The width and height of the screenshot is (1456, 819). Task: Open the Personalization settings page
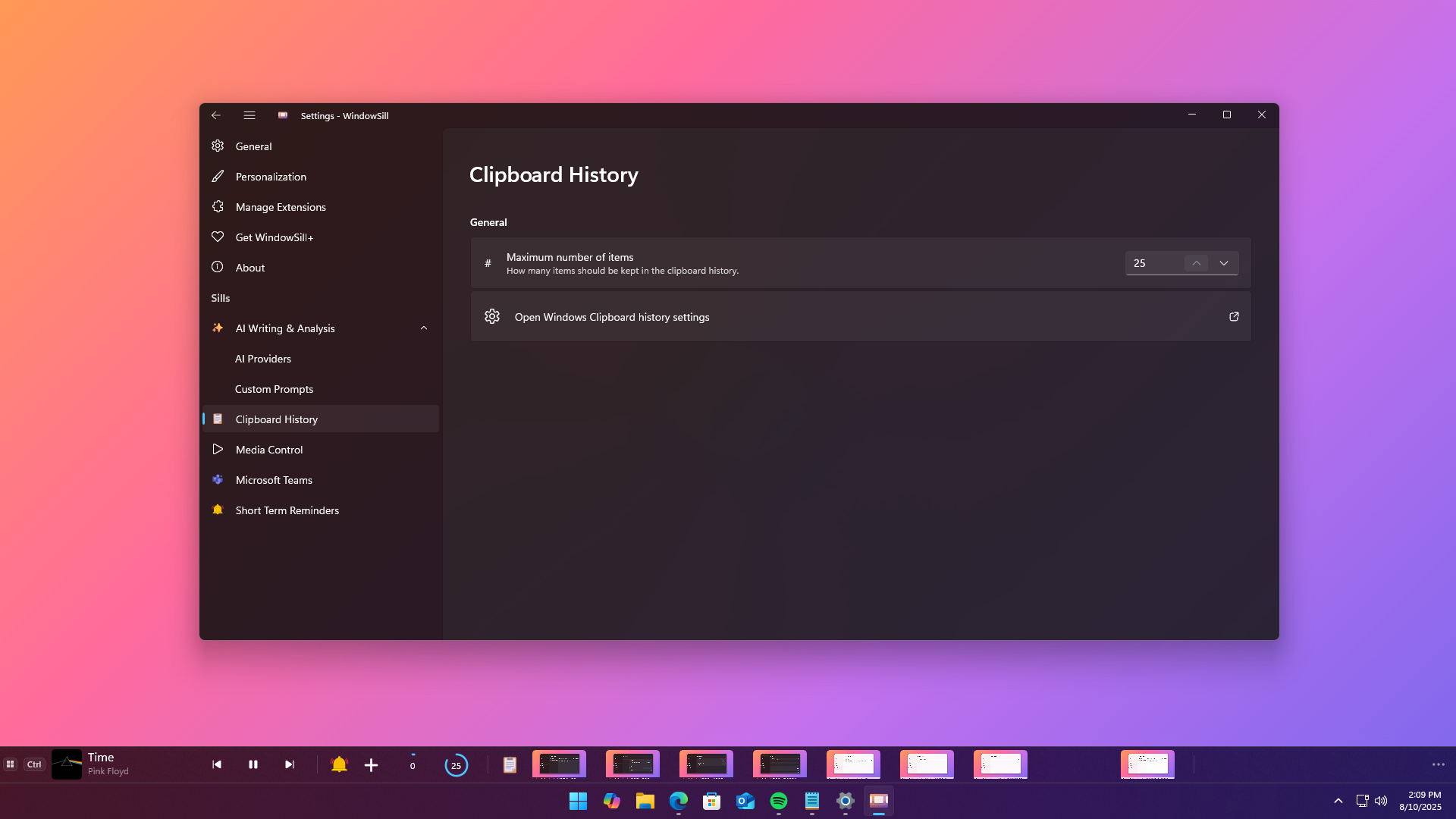click(x=271, y=177)
